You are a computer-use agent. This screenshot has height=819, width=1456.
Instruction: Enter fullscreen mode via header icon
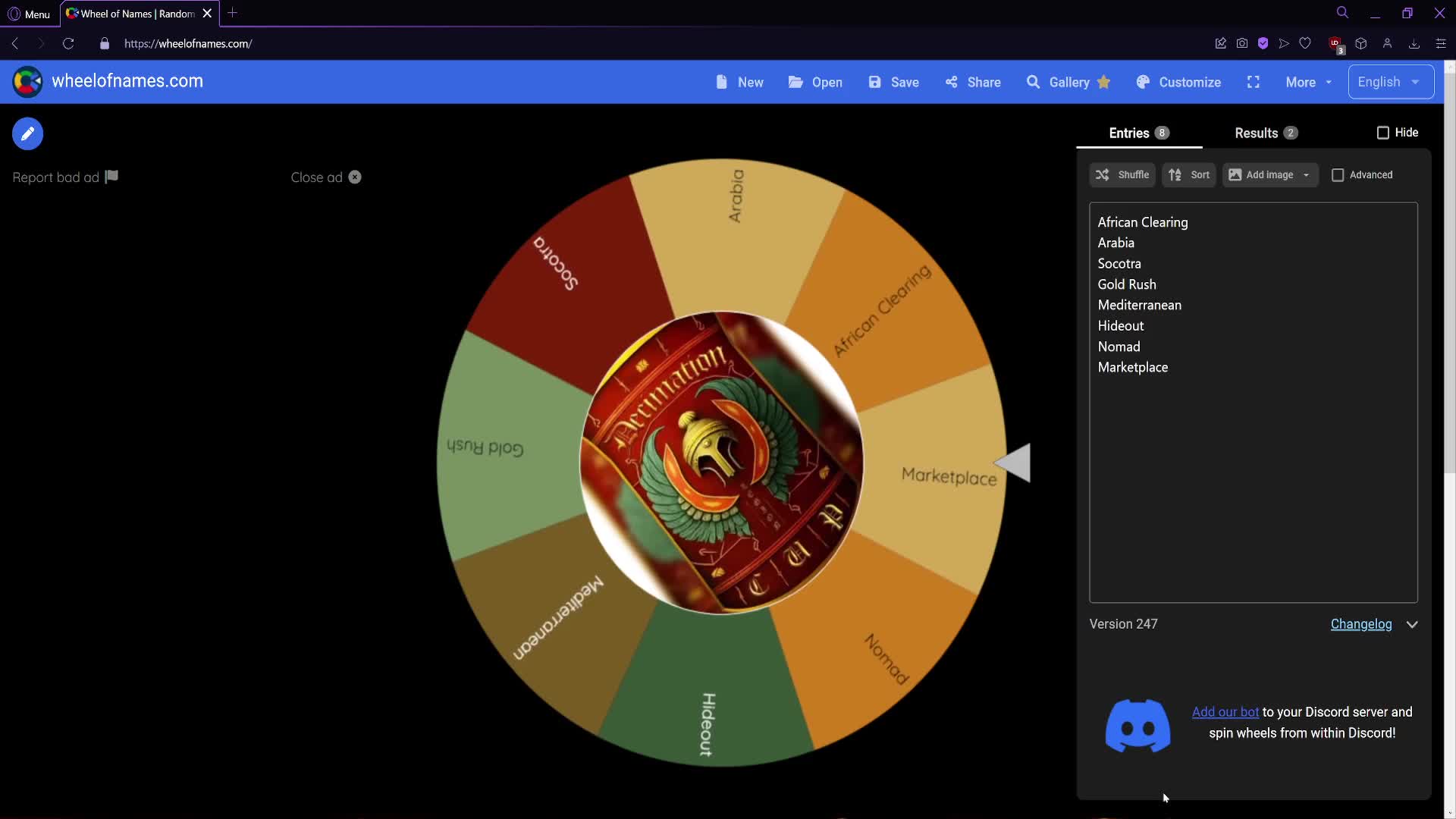pos(1254,82)
